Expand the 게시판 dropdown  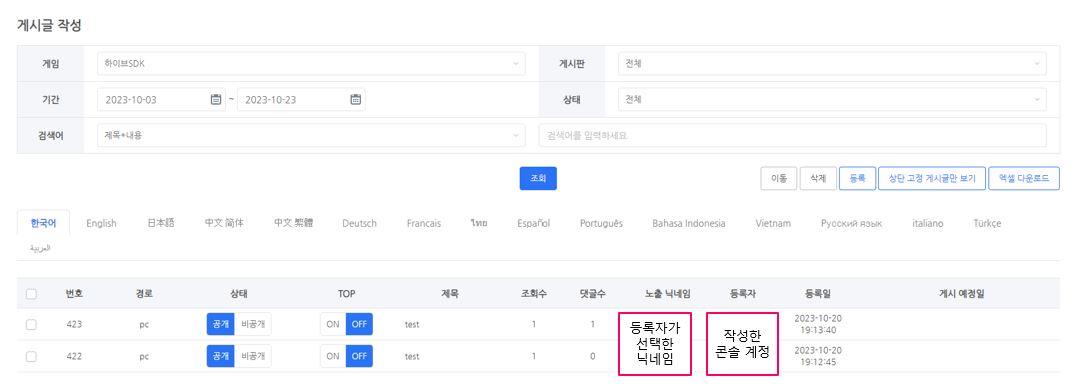pos(832,64)
